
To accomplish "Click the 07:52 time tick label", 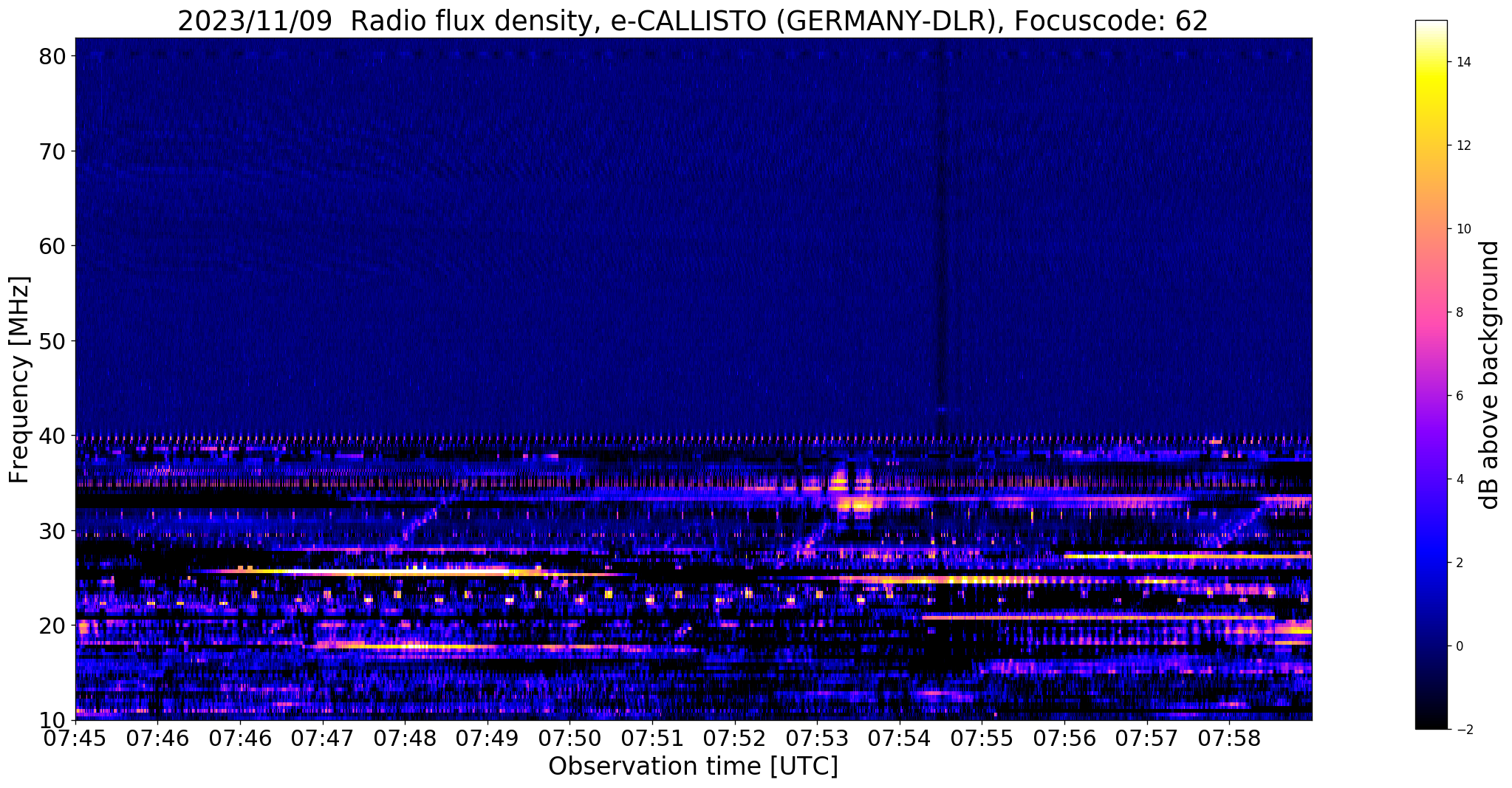I will pyautogui.click(x=735, y=739).
